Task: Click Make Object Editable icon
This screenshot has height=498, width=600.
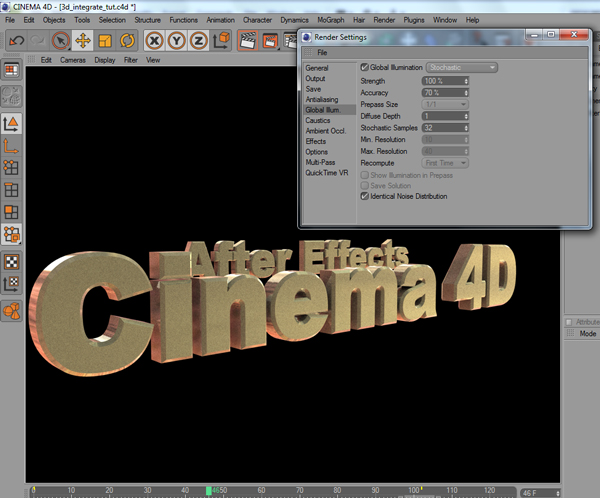Action: (11, 96)
